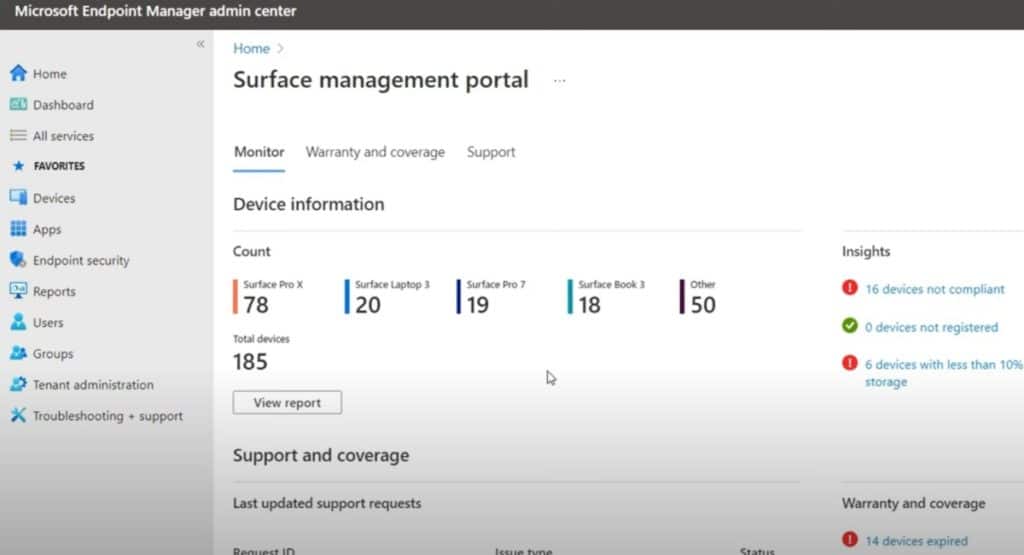This screenshot has height=555, width=1024.
Task: Open the 16 devices not compliant link
Action: pyautogui.click(x=934, y=289)
